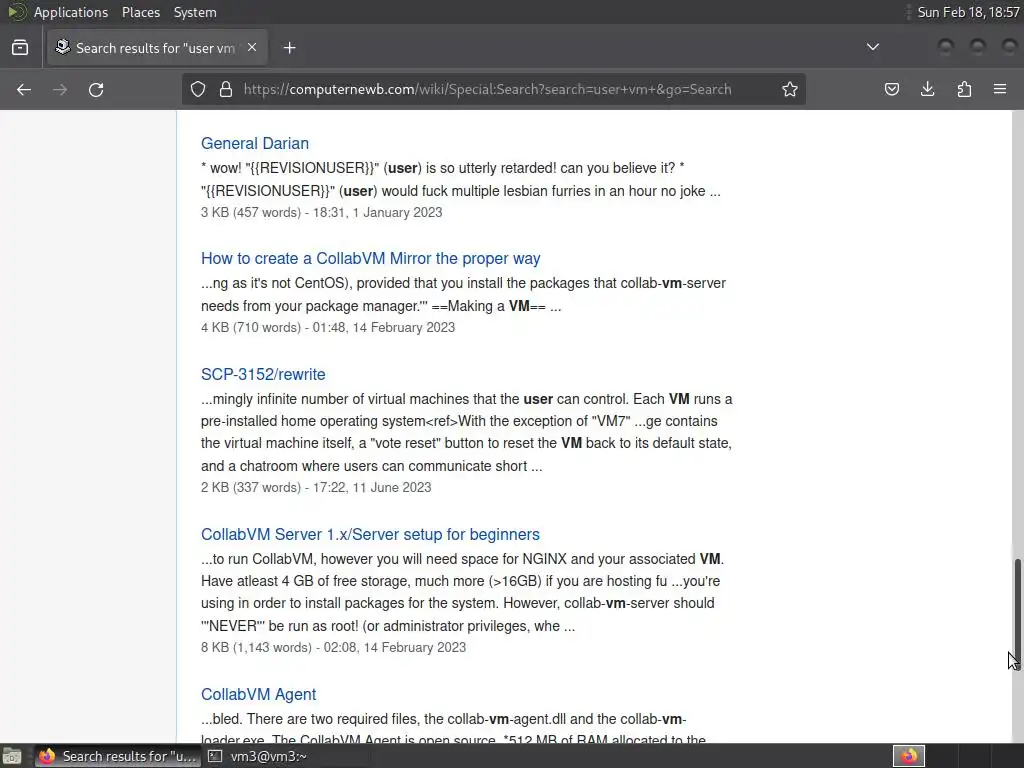
Task: Click the Firefox icon in the bottom-right tray
Action: coord(909,756)
